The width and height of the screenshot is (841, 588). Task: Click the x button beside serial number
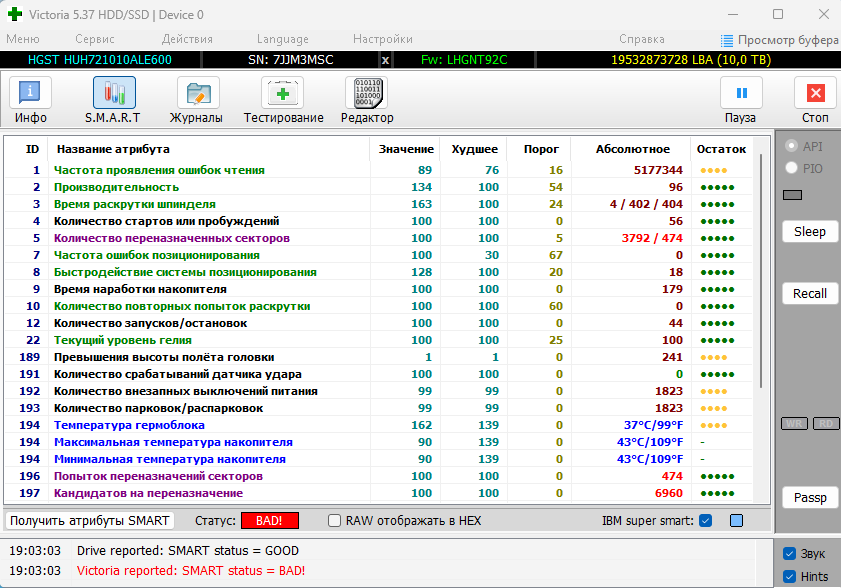(385, 60)
